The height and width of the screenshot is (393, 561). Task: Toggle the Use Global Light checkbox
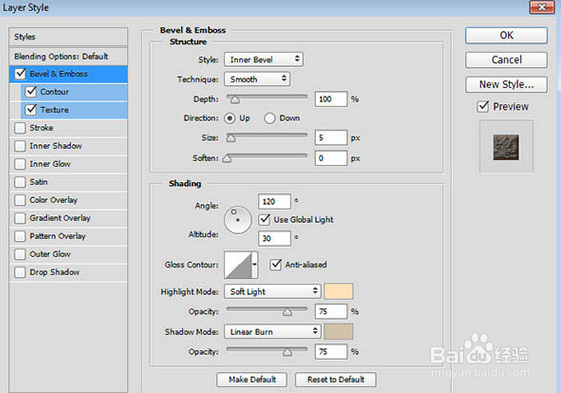264,219
